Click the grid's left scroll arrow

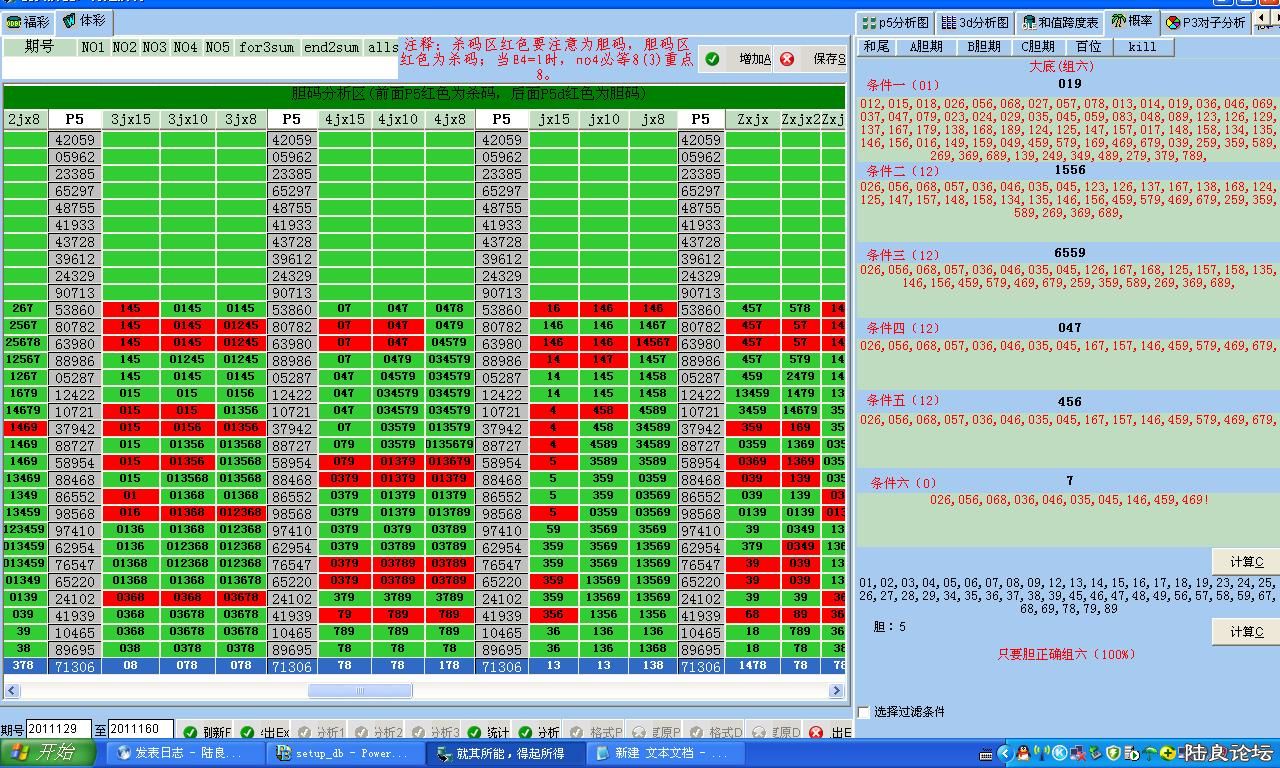click(x=12, y=690)
